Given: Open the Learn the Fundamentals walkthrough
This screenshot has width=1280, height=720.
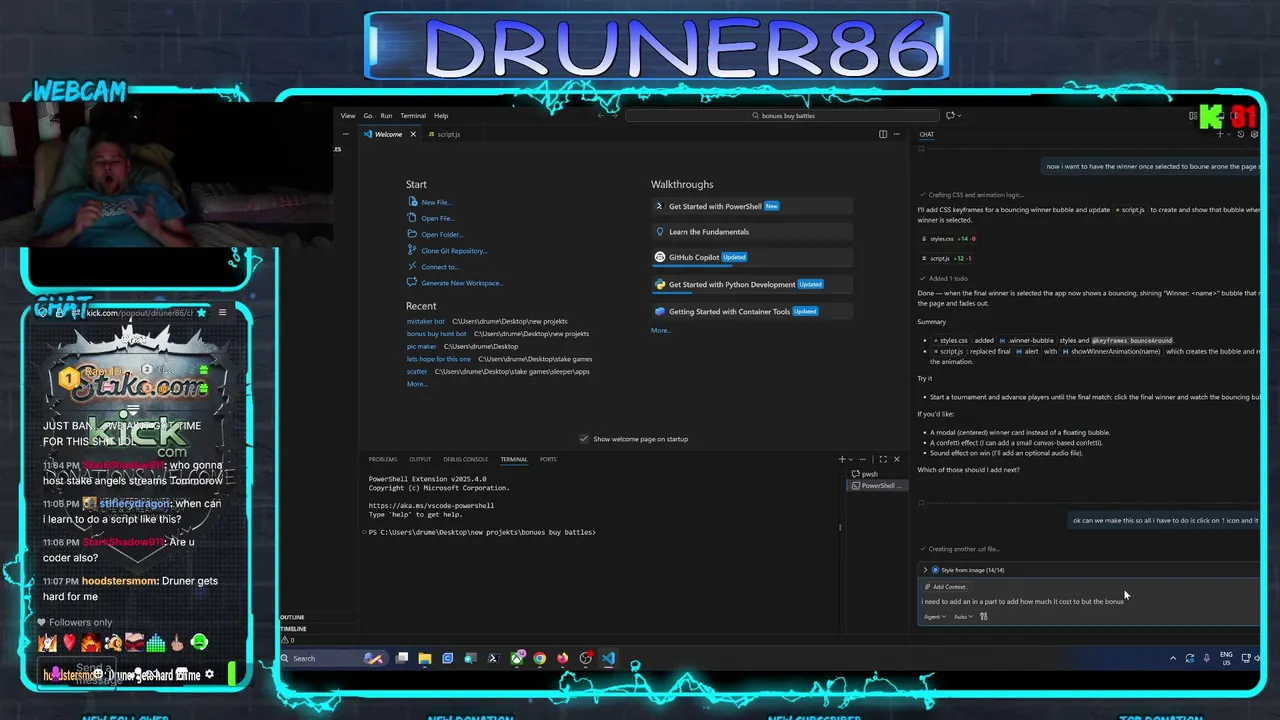Looking at the screenshot, I should pyautogui.click(x=752, y=232).
